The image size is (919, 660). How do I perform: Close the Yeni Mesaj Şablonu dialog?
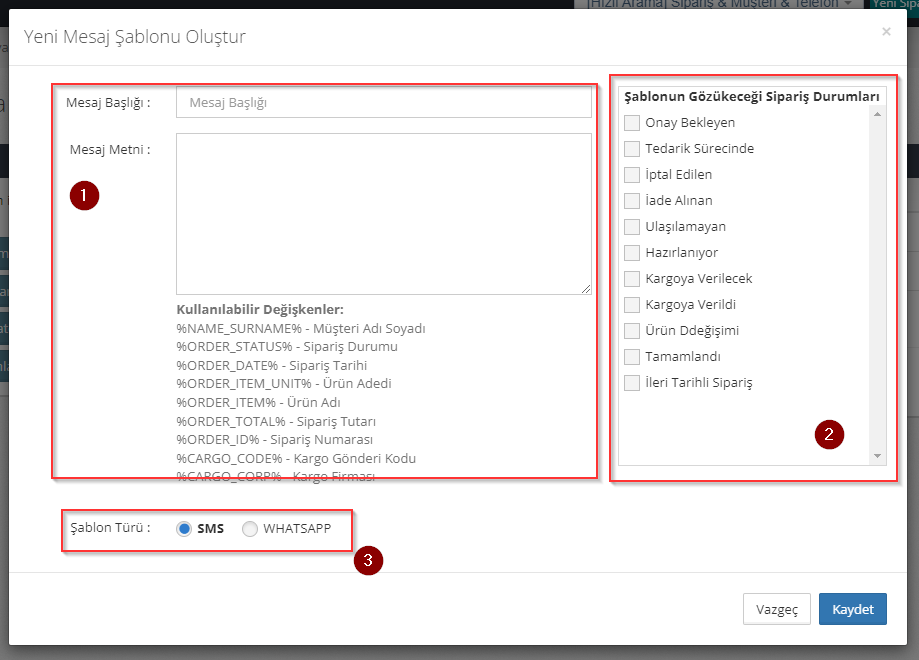(885, 32)
